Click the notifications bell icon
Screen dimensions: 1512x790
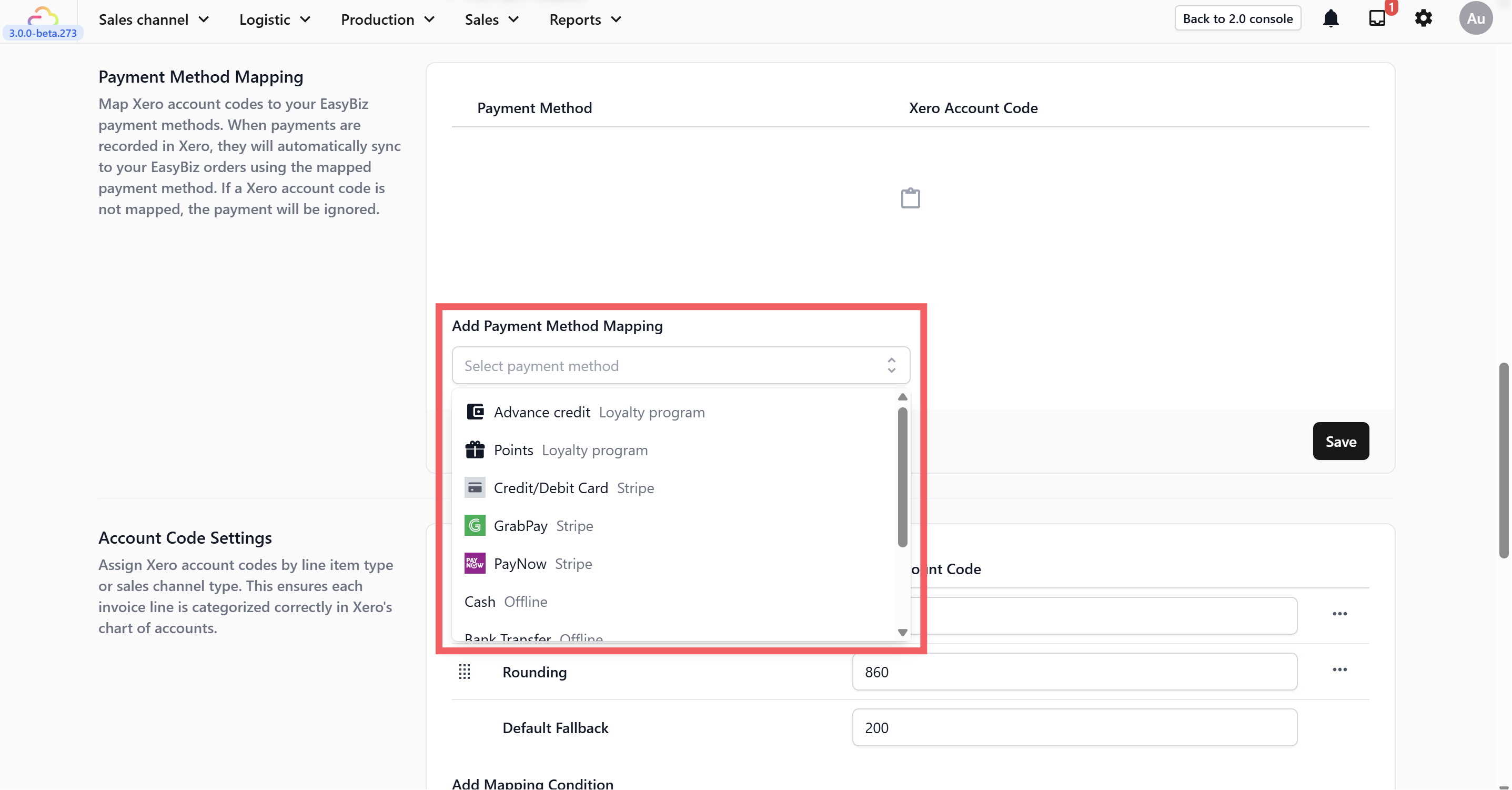(1330, 19)
